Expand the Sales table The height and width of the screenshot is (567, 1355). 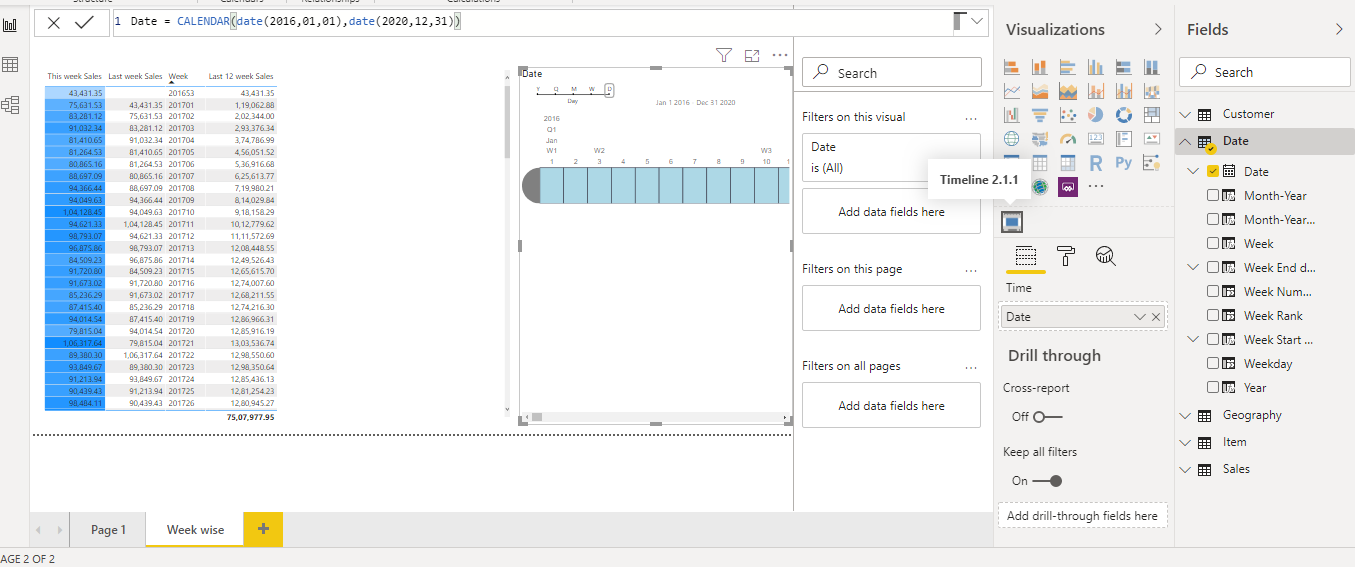click(x=1186, y=469)
